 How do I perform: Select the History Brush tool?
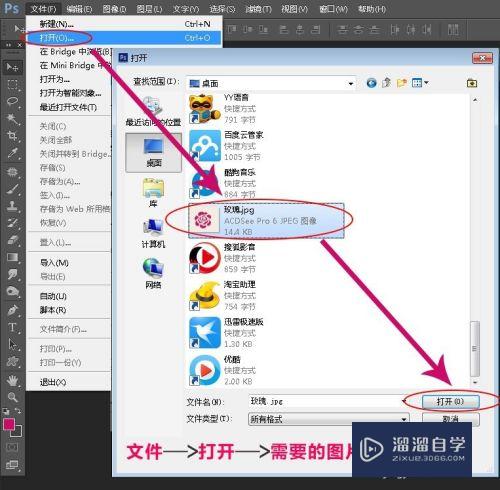pyautogui.click(x=13, y=223)
